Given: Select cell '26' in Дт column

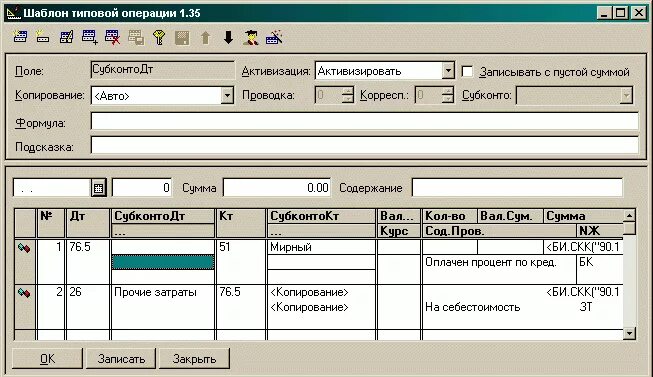Looking at the screenshot, I should click(x=87, y=307).
